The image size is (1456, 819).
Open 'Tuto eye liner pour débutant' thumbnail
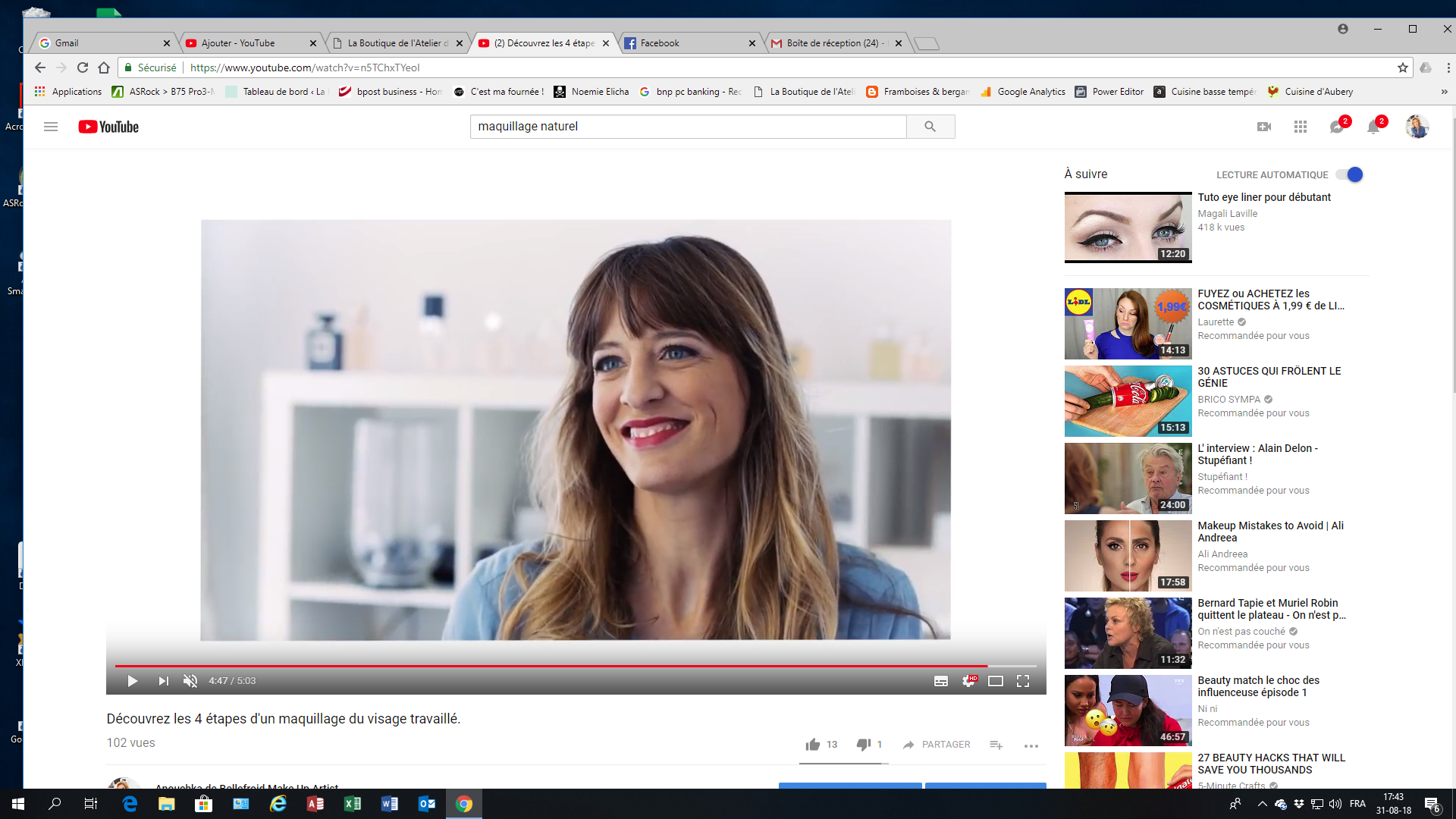[x=1128, y=227]
